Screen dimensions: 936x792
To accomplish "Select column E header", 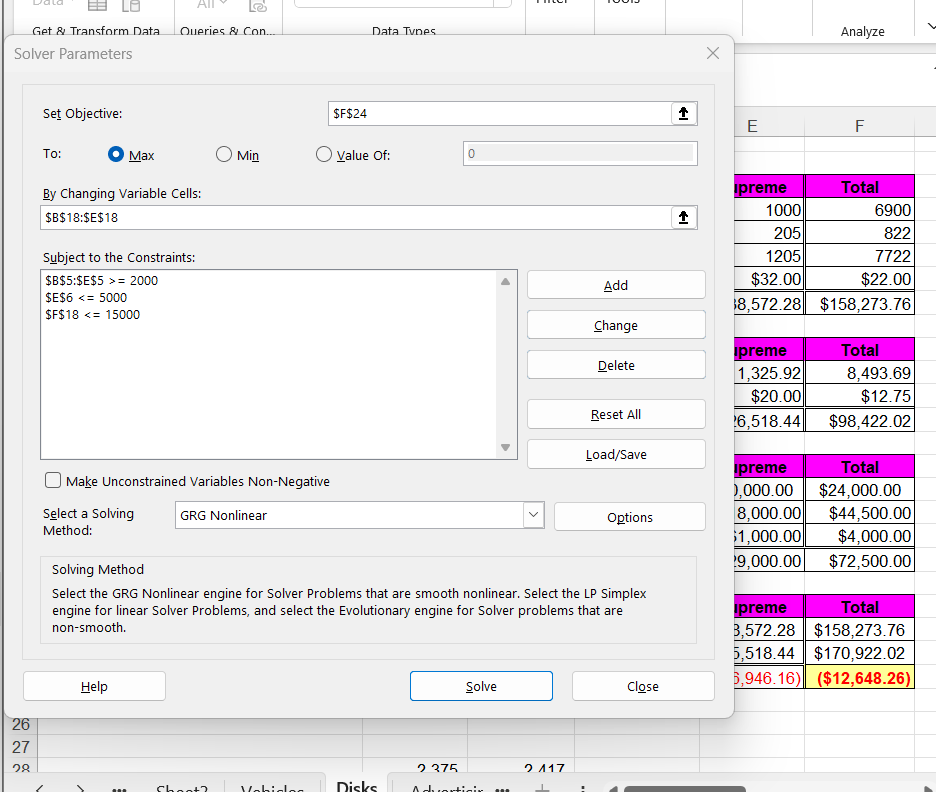I will (x=769, y=126).
